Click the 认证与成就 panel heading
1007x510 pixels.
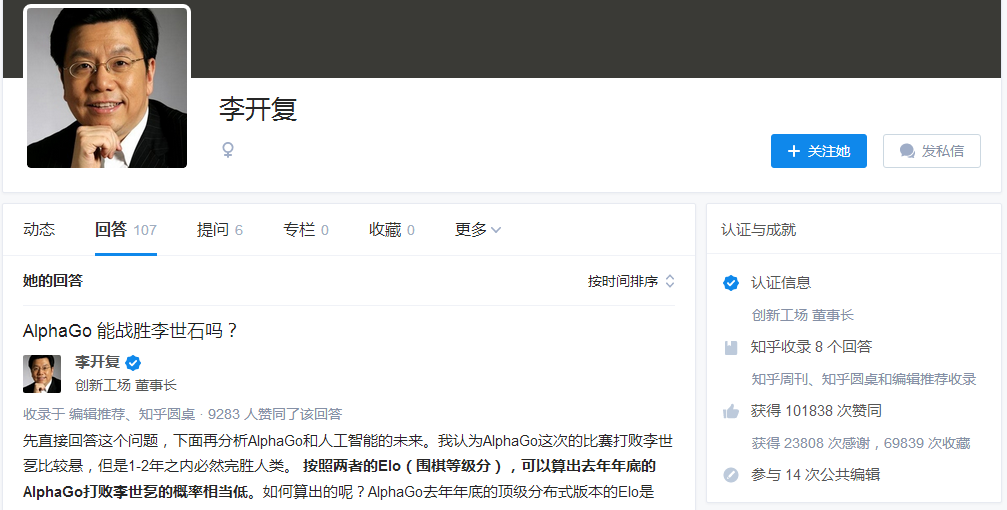(758, 230)
